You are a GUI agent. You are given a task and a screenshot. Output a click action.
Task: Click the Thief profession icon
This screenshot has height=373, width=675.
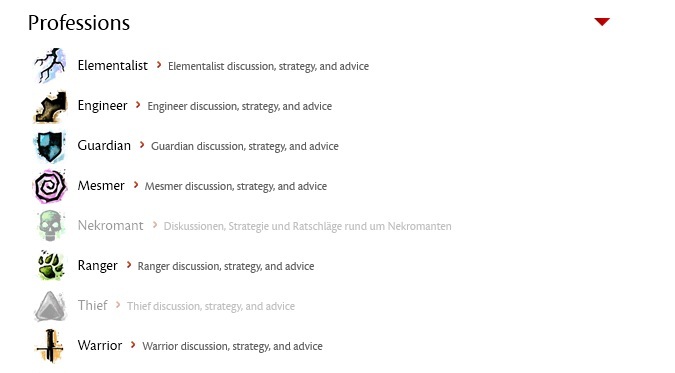50,306
